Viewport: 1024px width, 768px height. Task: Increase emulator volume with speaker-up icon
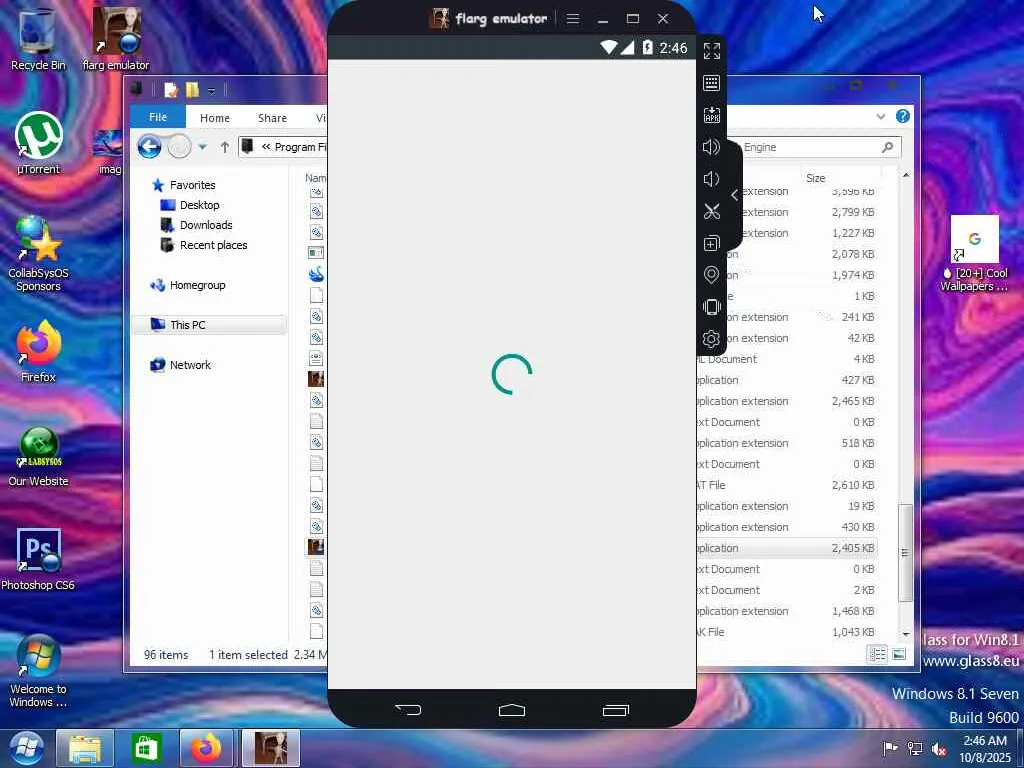pos(712,147)
